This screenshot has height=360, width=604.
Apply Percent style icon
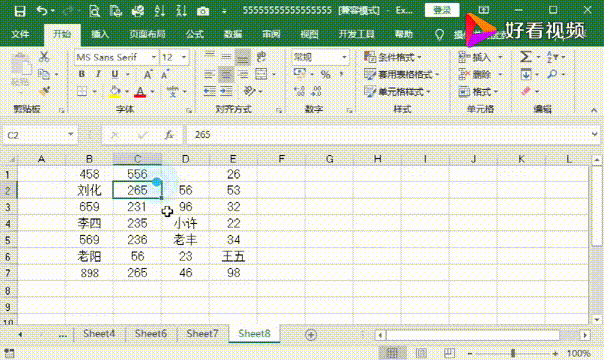(x=325, y=74)
